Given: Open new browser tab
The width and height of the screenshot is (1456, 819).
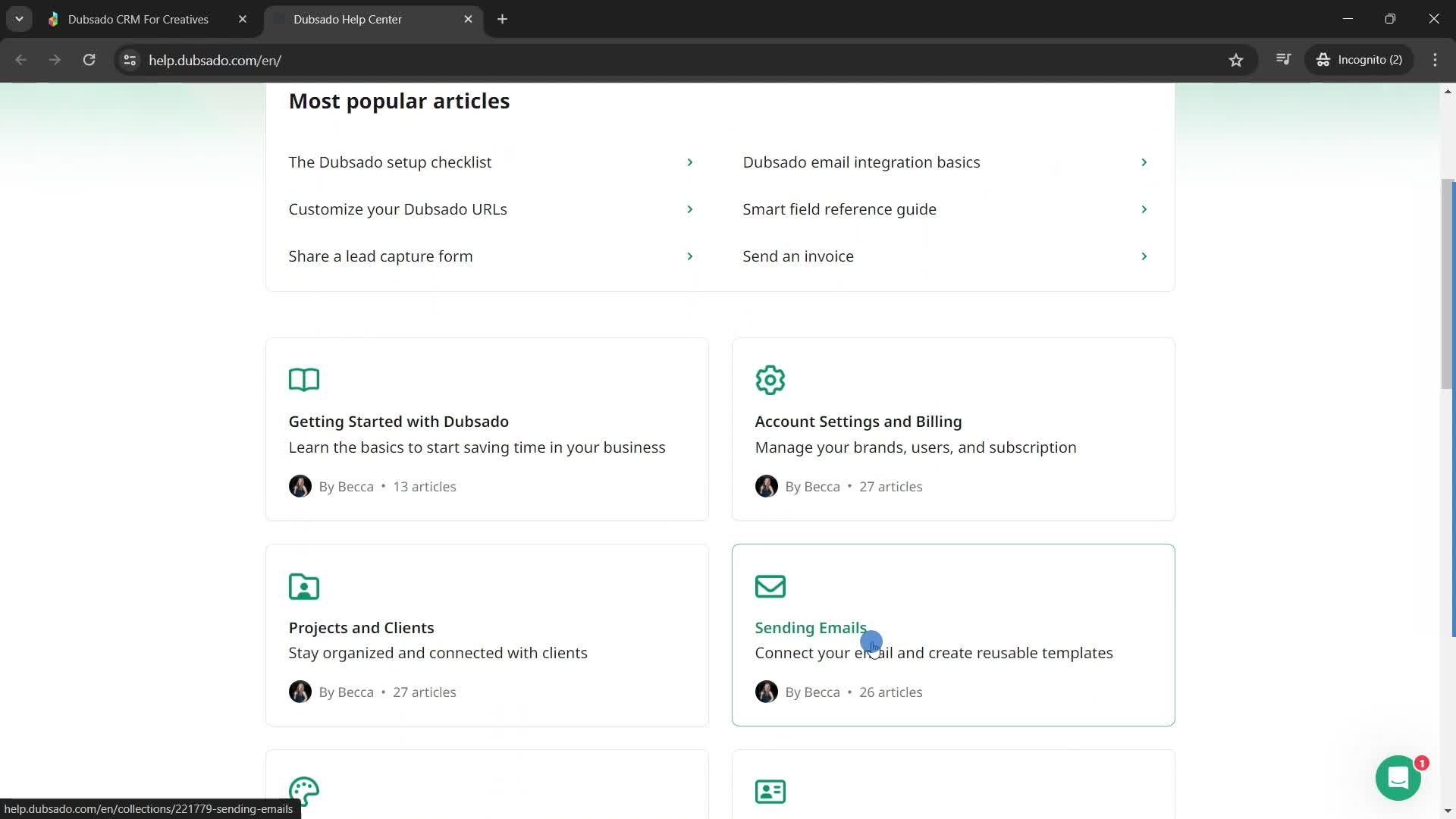Looking at the screenshot, I should click(502, 19).
